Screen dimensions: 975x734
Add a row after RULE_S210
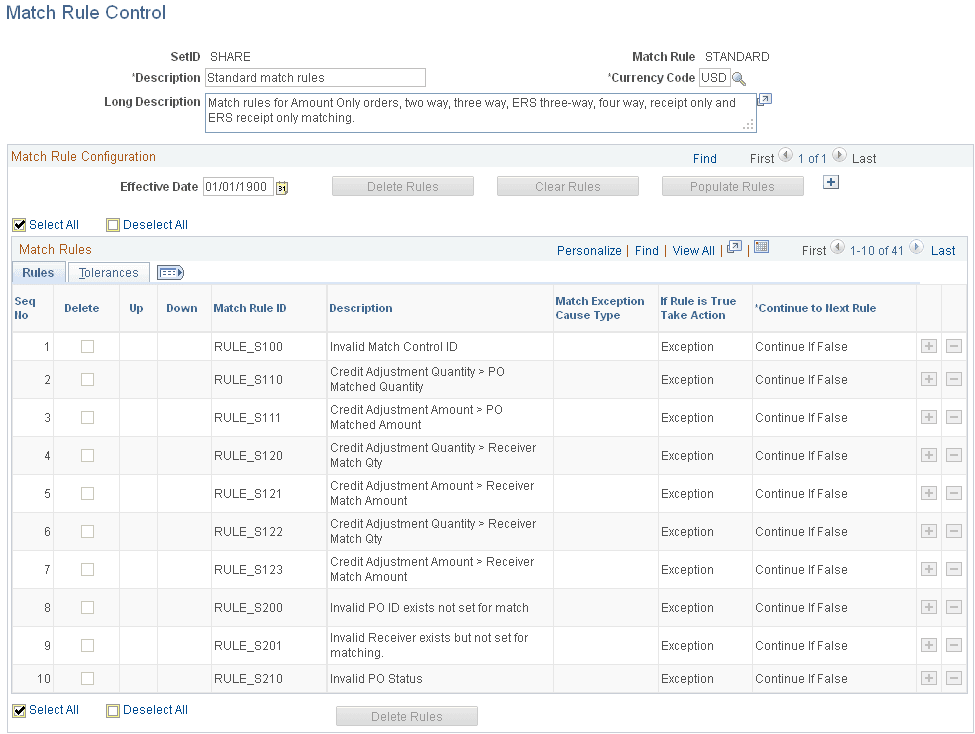[x=928, y=678]
